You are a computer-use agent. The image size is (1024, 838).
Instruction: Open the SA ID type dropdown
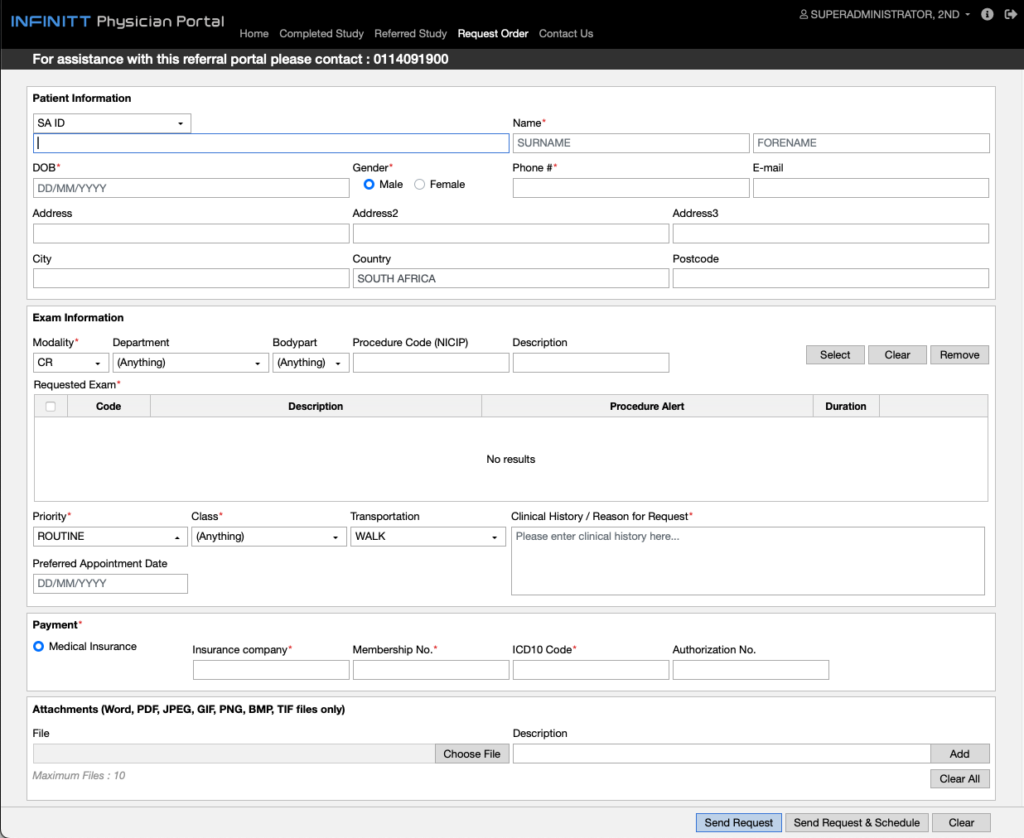coord(112,123)
